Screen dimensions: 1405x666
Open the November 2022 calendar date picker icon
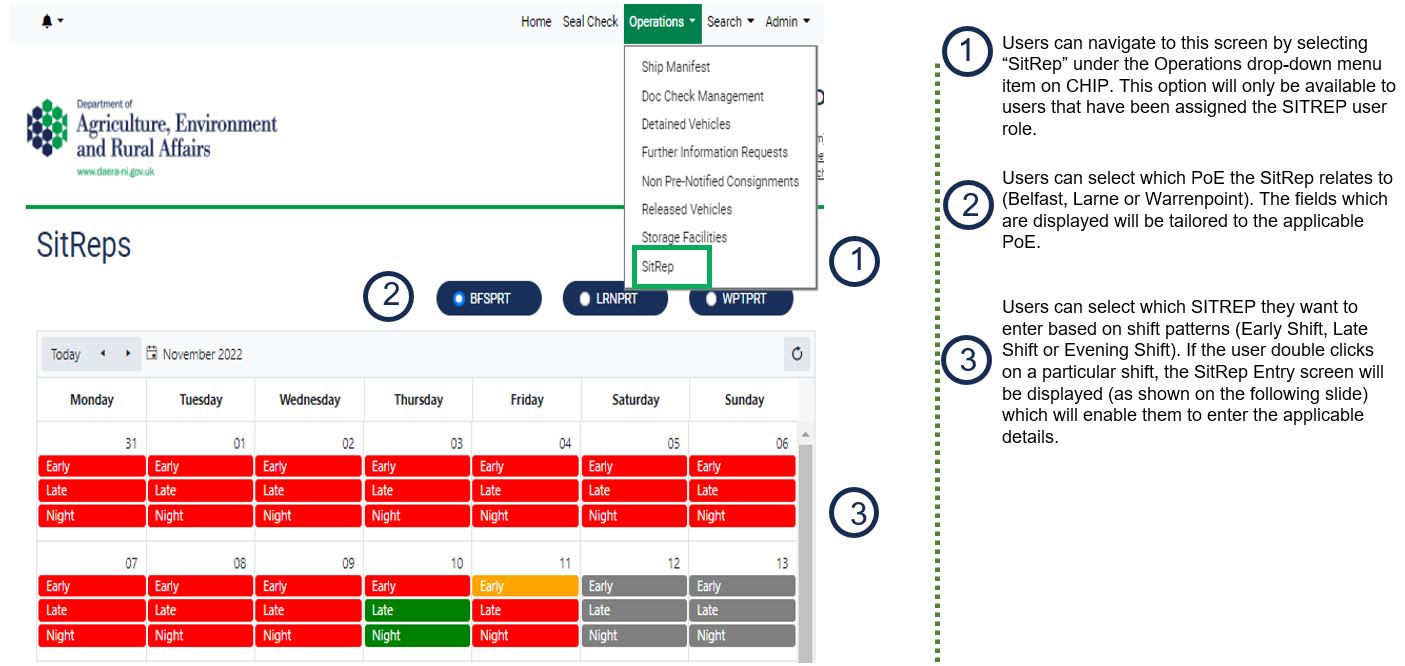pos(152,354)
